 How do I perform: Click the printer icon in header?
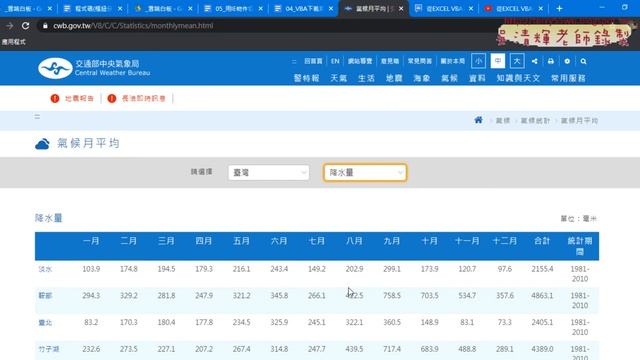point(551,61)
